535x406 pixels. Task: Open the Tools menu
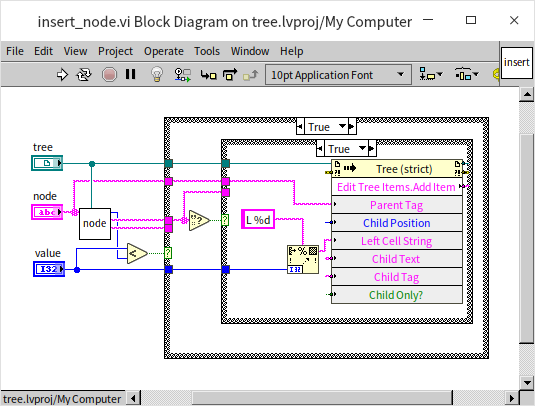click(x=207, y=51)
